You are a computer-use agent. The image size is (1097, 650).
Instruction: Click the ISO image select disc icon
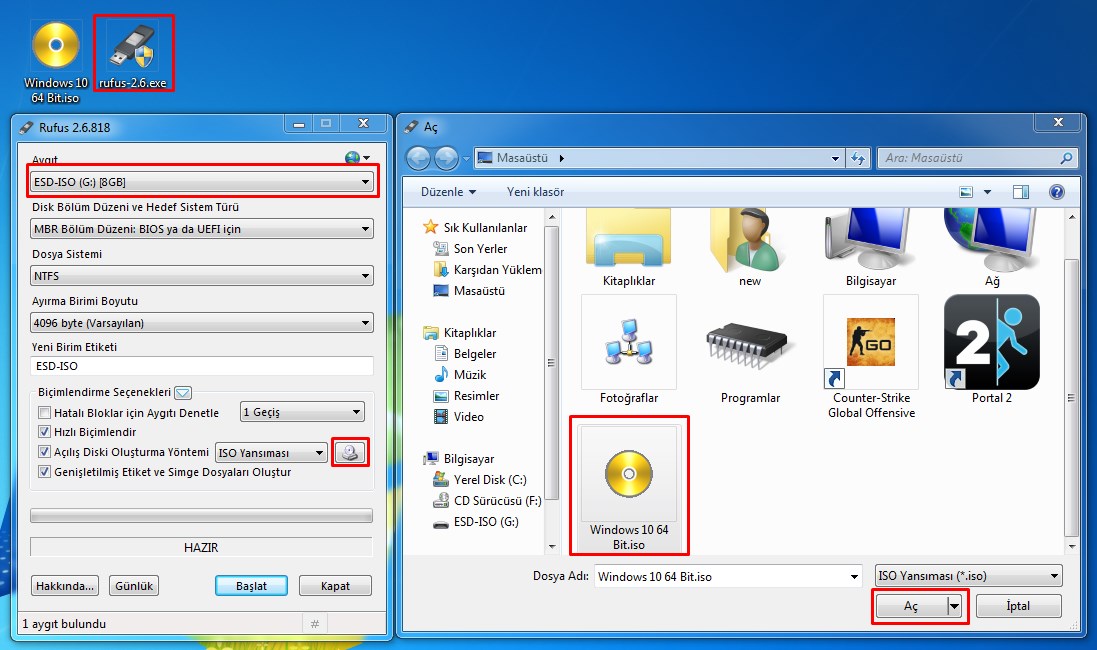click(350, 452)
